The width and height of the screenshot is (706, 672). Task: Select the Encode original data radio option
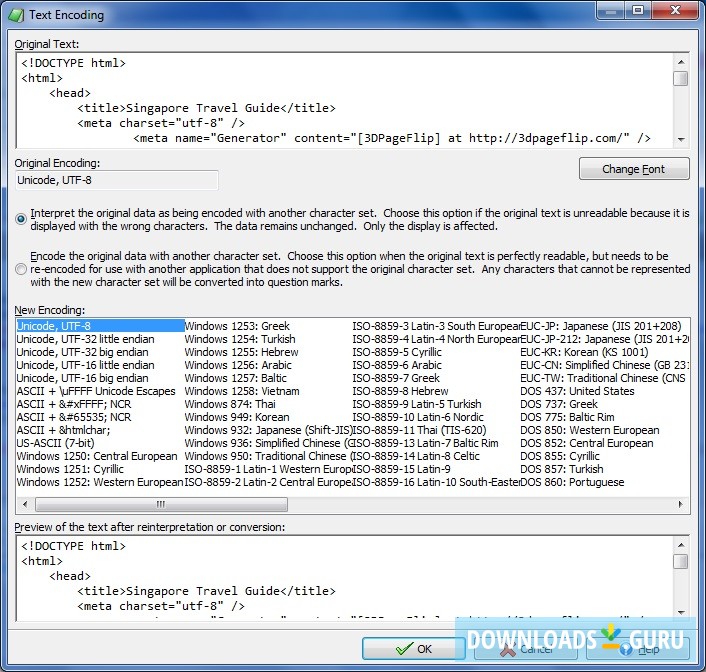(x=21, y=269)
